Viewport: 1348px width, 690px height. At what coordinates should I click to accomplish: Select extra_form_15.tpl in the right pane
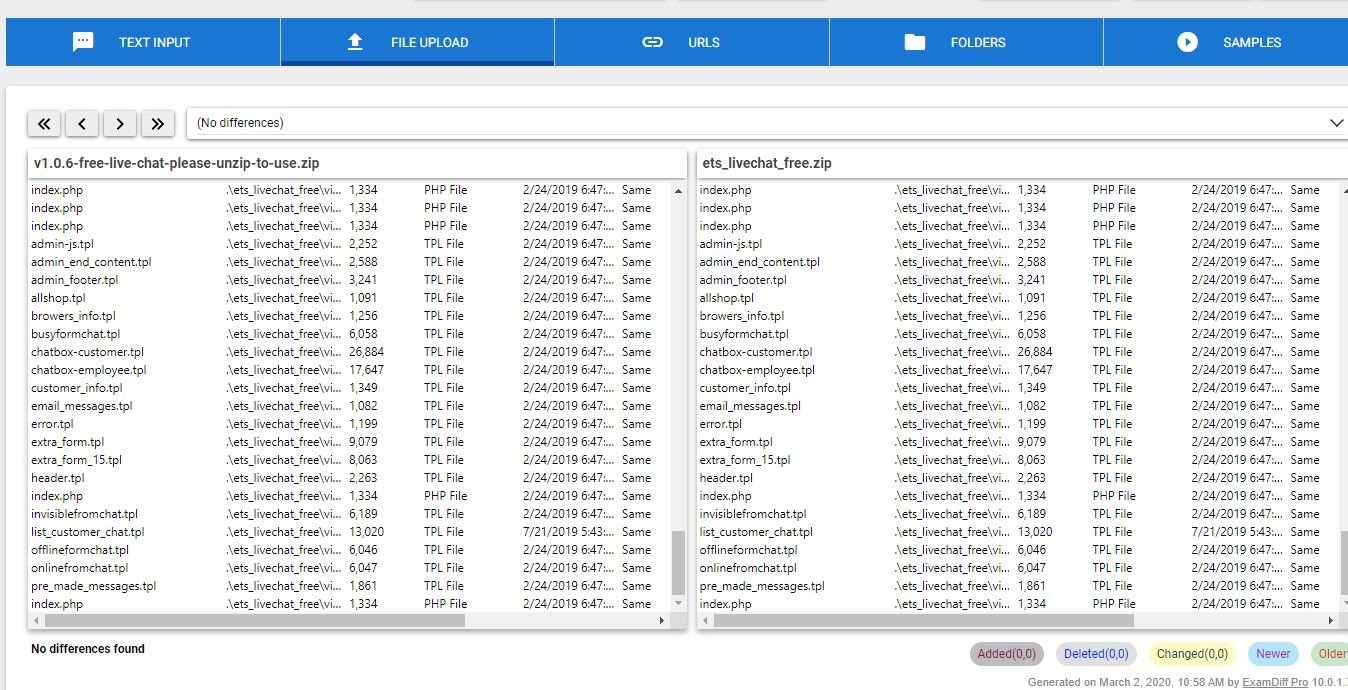click(745, 460)
